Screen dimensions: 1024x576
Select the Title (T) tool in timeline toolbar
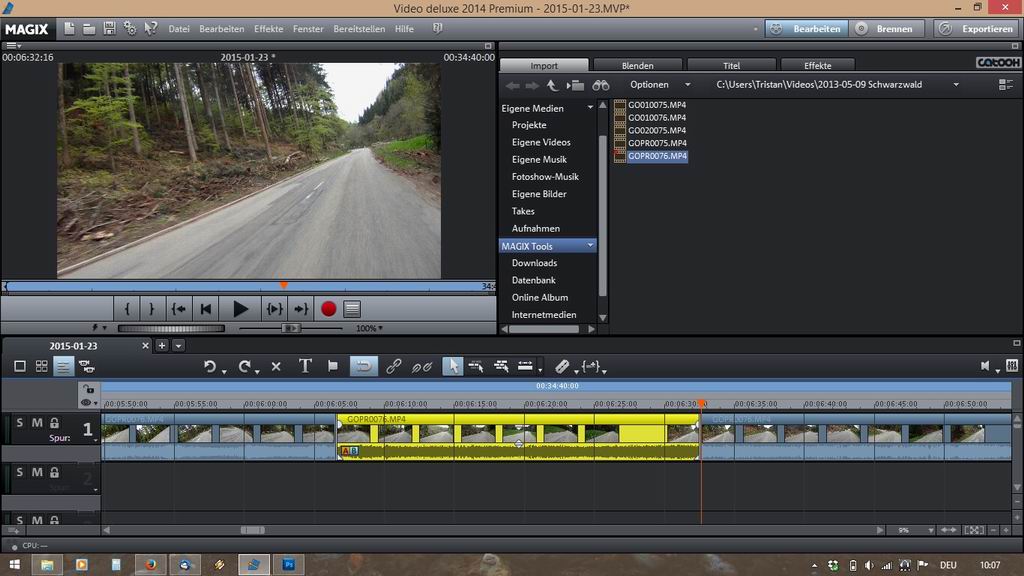coord(305,367)
